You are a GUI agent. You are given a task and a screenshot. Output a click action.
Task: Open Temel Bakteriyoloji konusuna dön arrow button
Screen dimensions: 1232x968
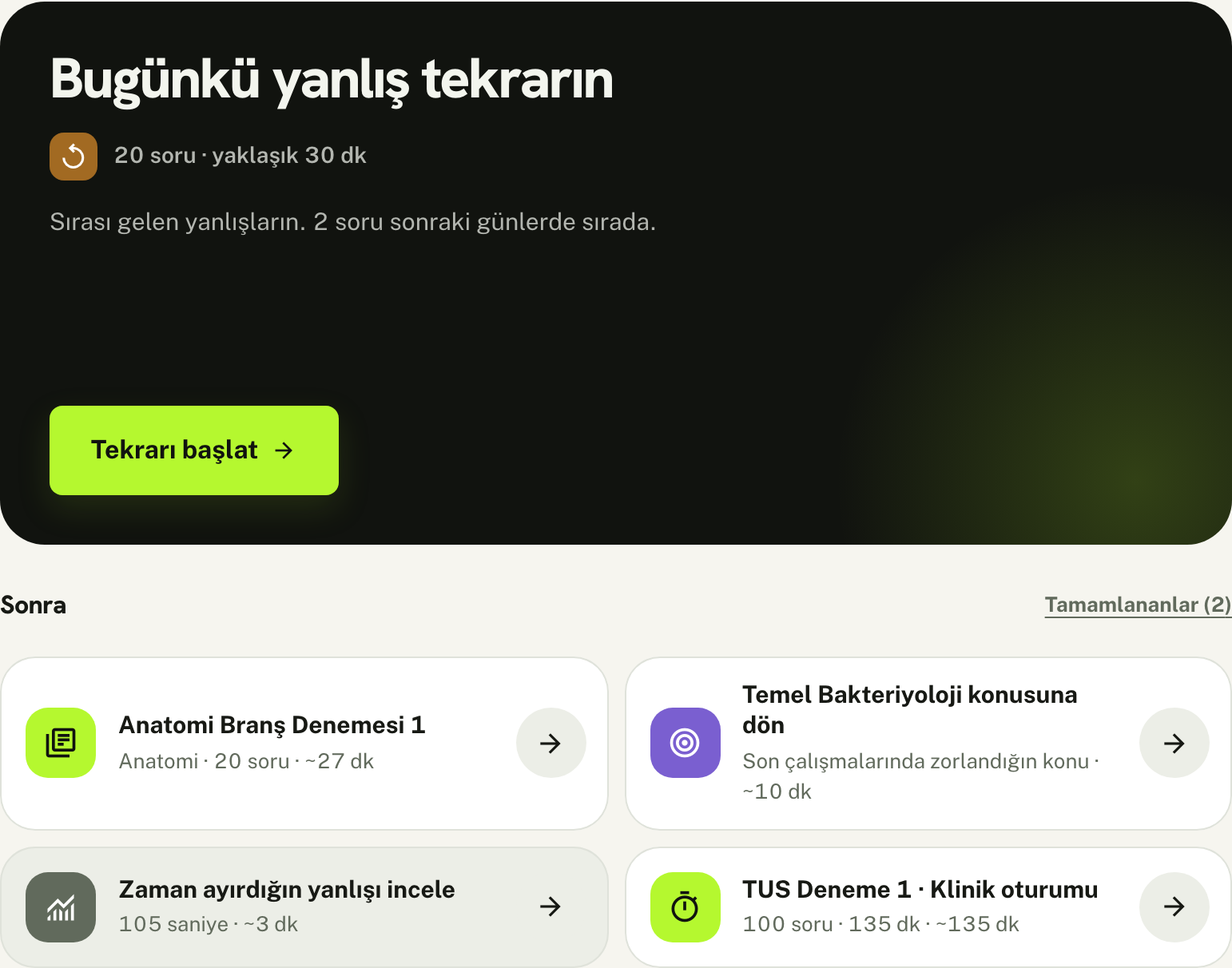tap(1174, 743)
